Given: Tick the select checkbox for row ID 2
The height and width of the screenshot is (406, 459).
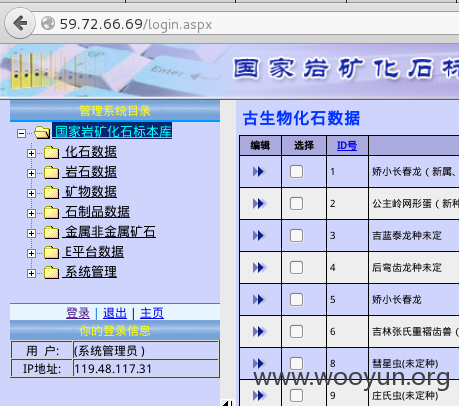Looking at the screenshot, I should pos(296,204).
